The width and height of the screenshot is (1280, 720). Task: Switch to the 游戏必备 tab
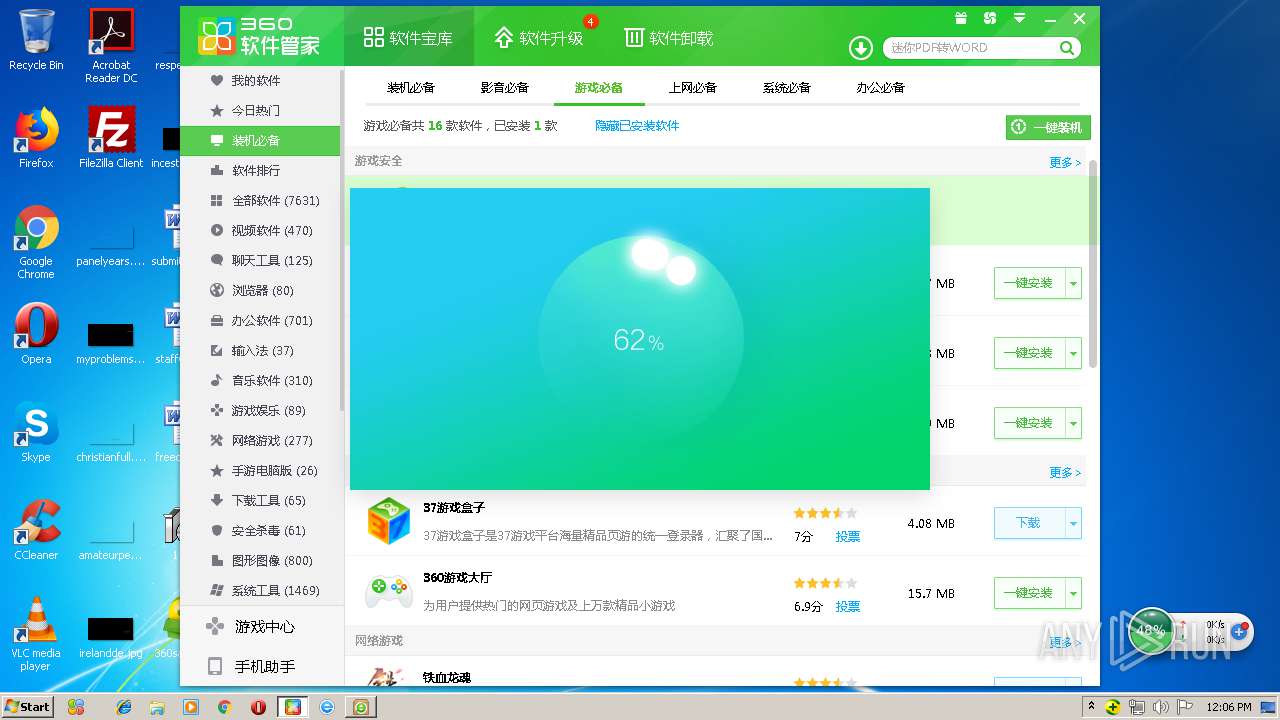point(598,88)
